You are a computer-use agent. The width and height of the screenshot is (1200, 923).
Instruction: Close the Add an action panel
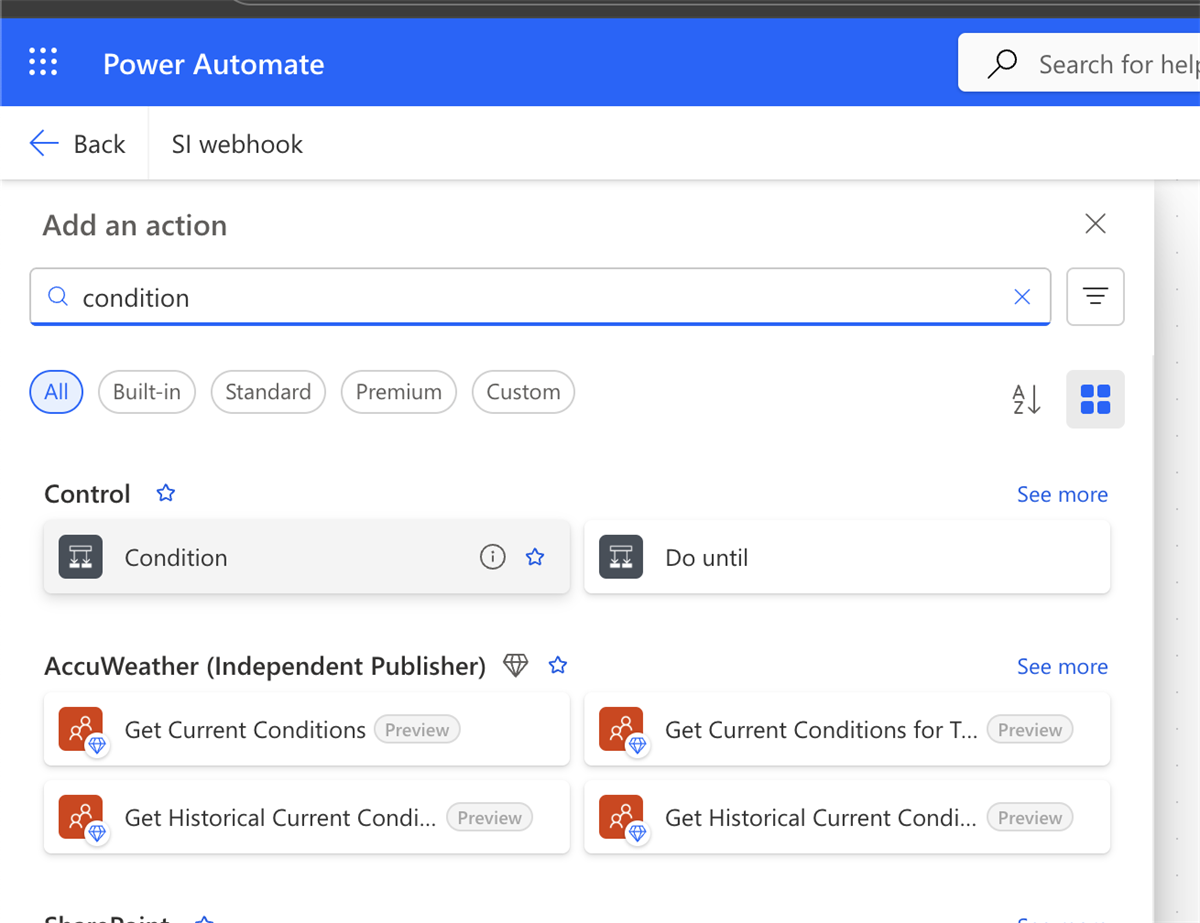[1095, 224]
